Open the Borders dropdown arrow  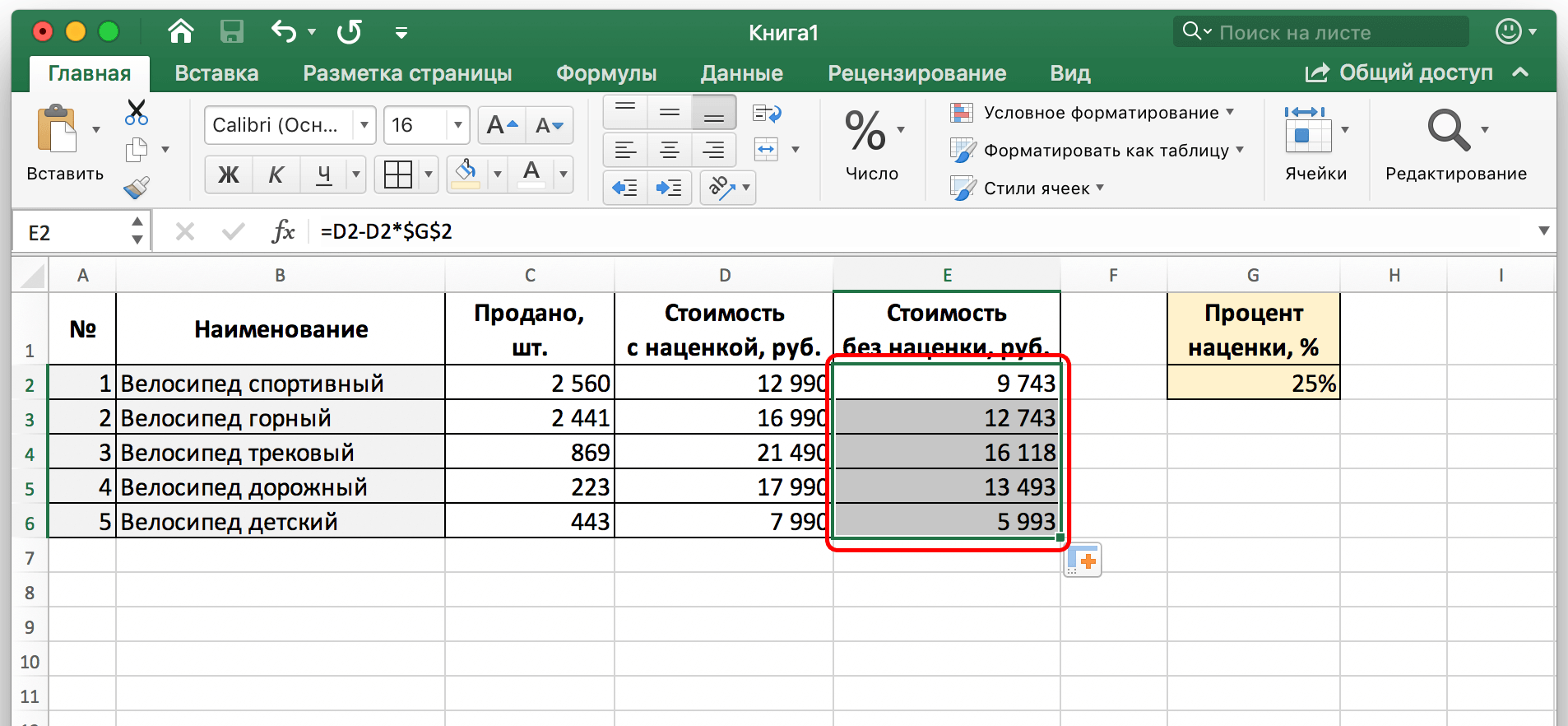click(x=429, y=175)
